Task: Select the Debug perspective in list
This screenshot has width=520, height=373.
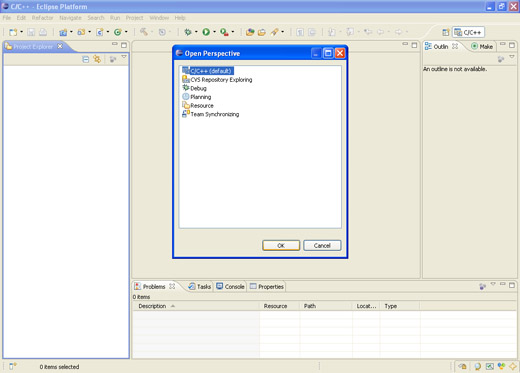Action: [194, 88]
